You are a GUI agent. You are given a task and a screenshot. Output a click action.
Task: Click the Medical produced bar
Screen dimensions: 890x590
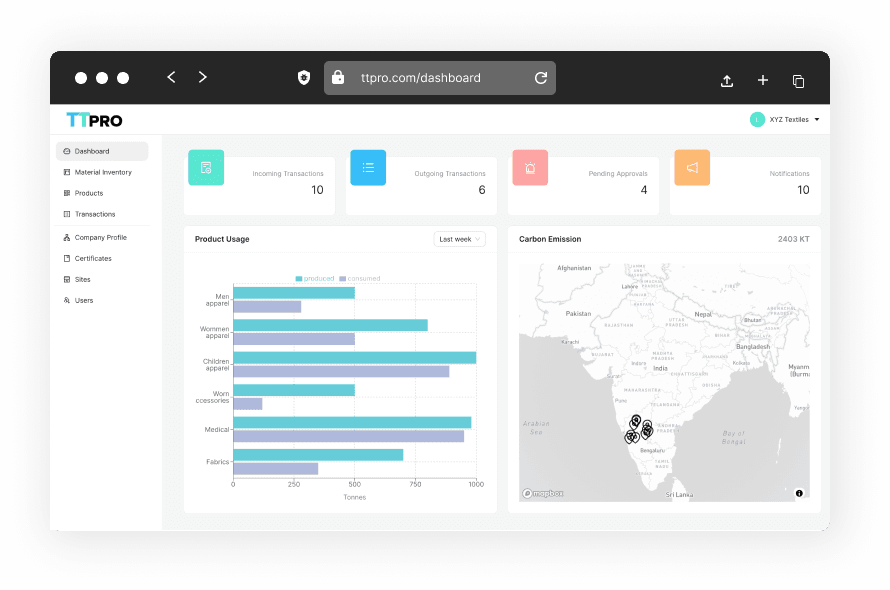(352, 422)
